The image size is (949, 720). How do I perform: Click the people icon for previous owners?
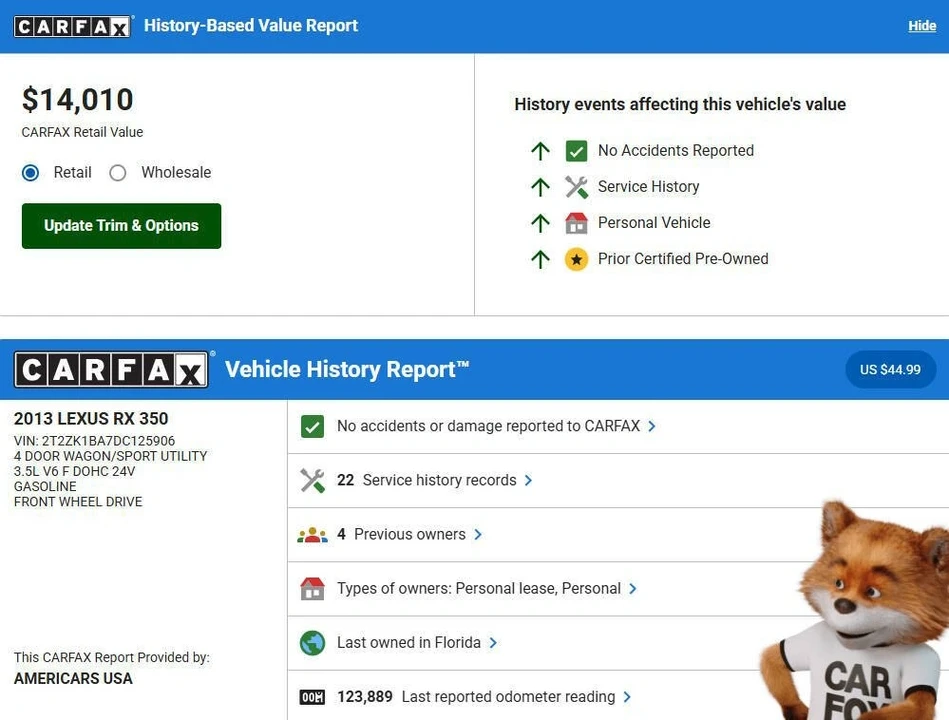pos(312,535)
